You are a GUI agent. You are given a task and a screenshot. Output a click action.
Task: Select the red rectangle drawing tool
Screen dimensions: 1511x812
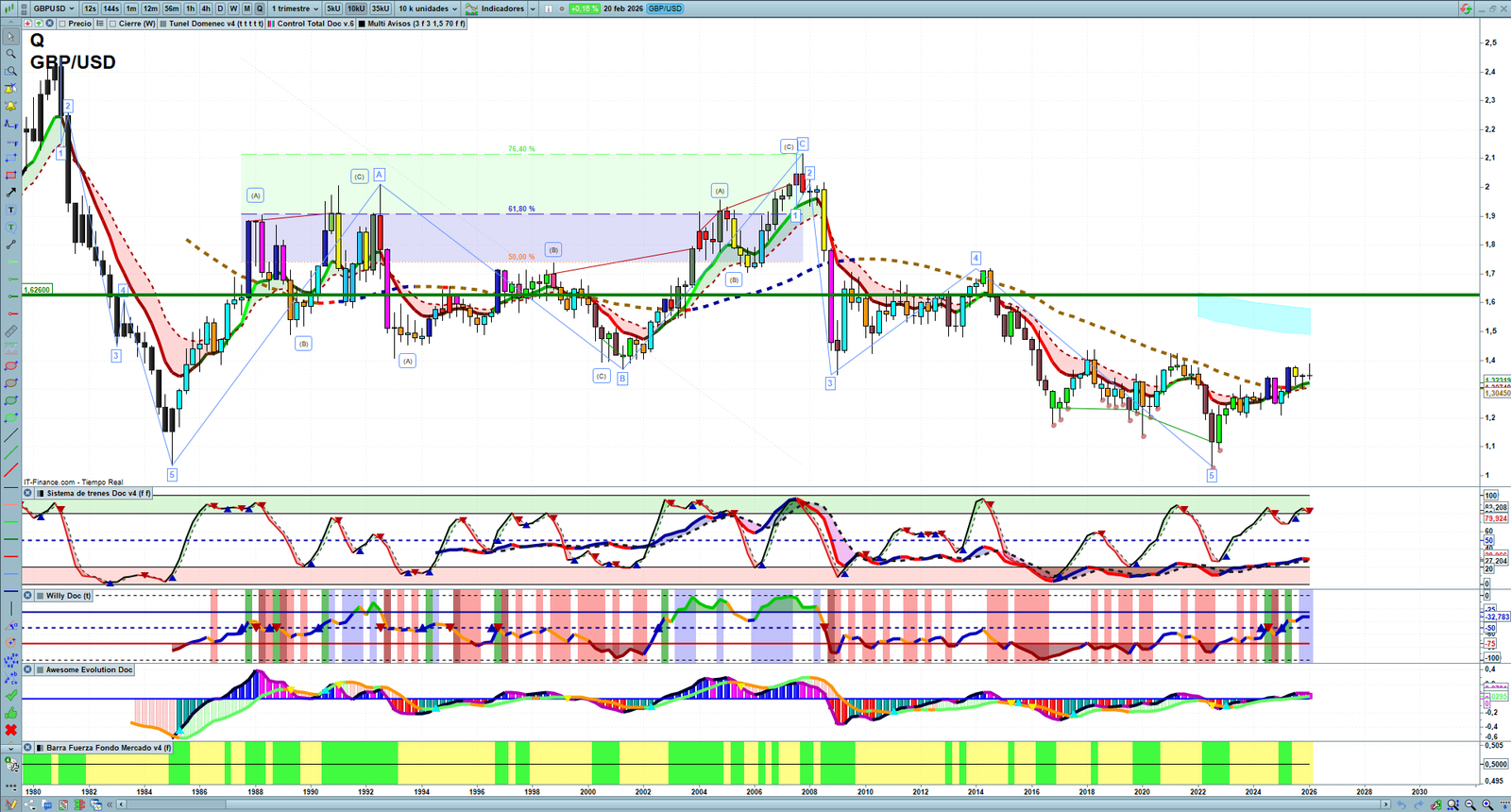(x=10, y=176)
